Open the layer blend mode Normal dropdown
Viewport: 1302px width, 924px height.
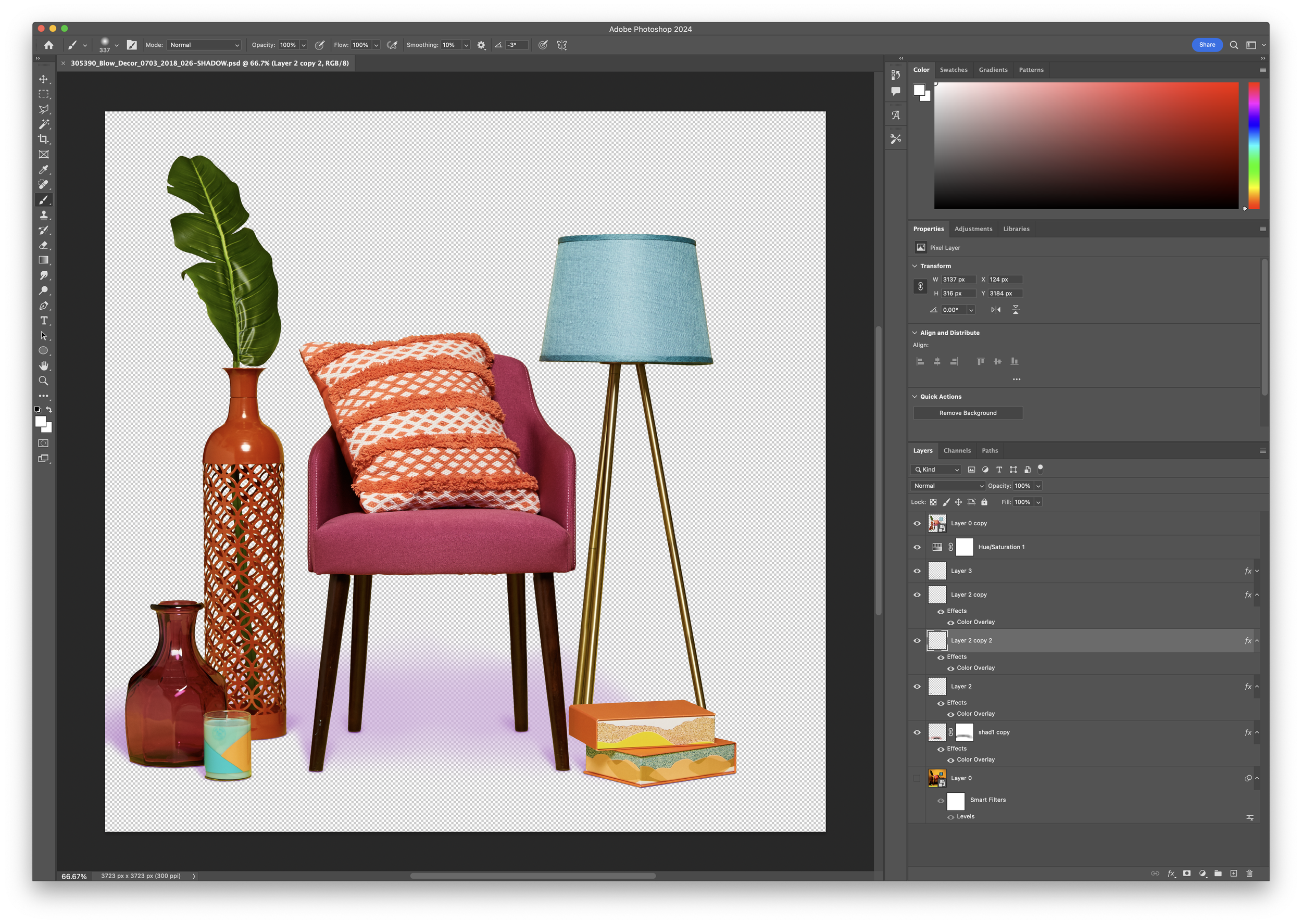(947, 486)
